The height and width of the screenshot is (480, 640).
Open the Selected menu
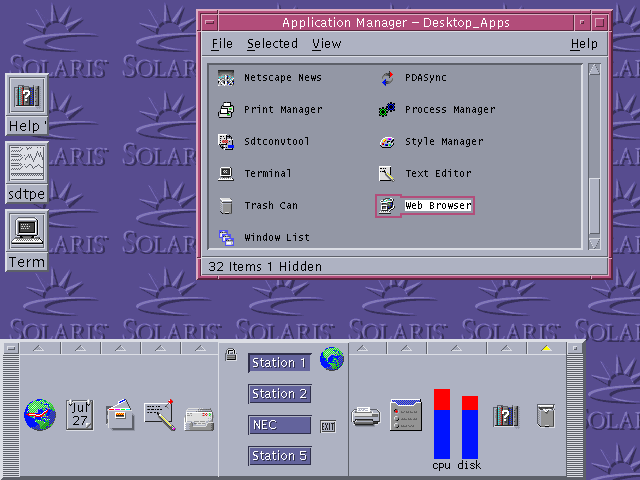[x=272, y=44]
